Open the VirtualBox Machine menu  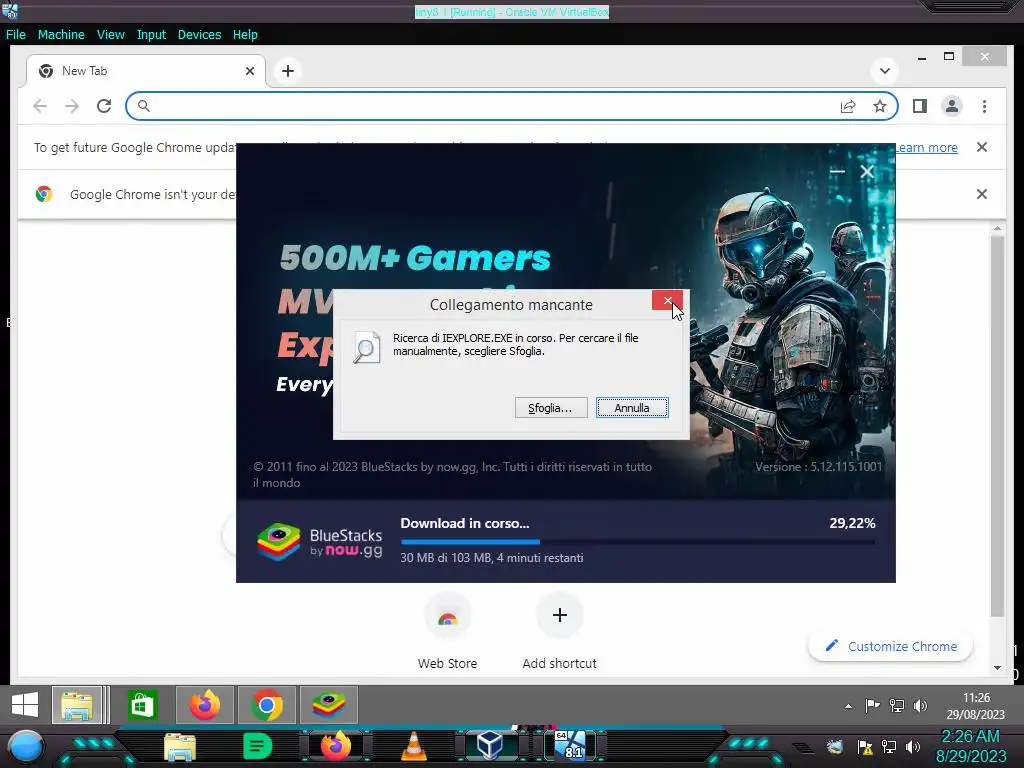click(61, 35)
